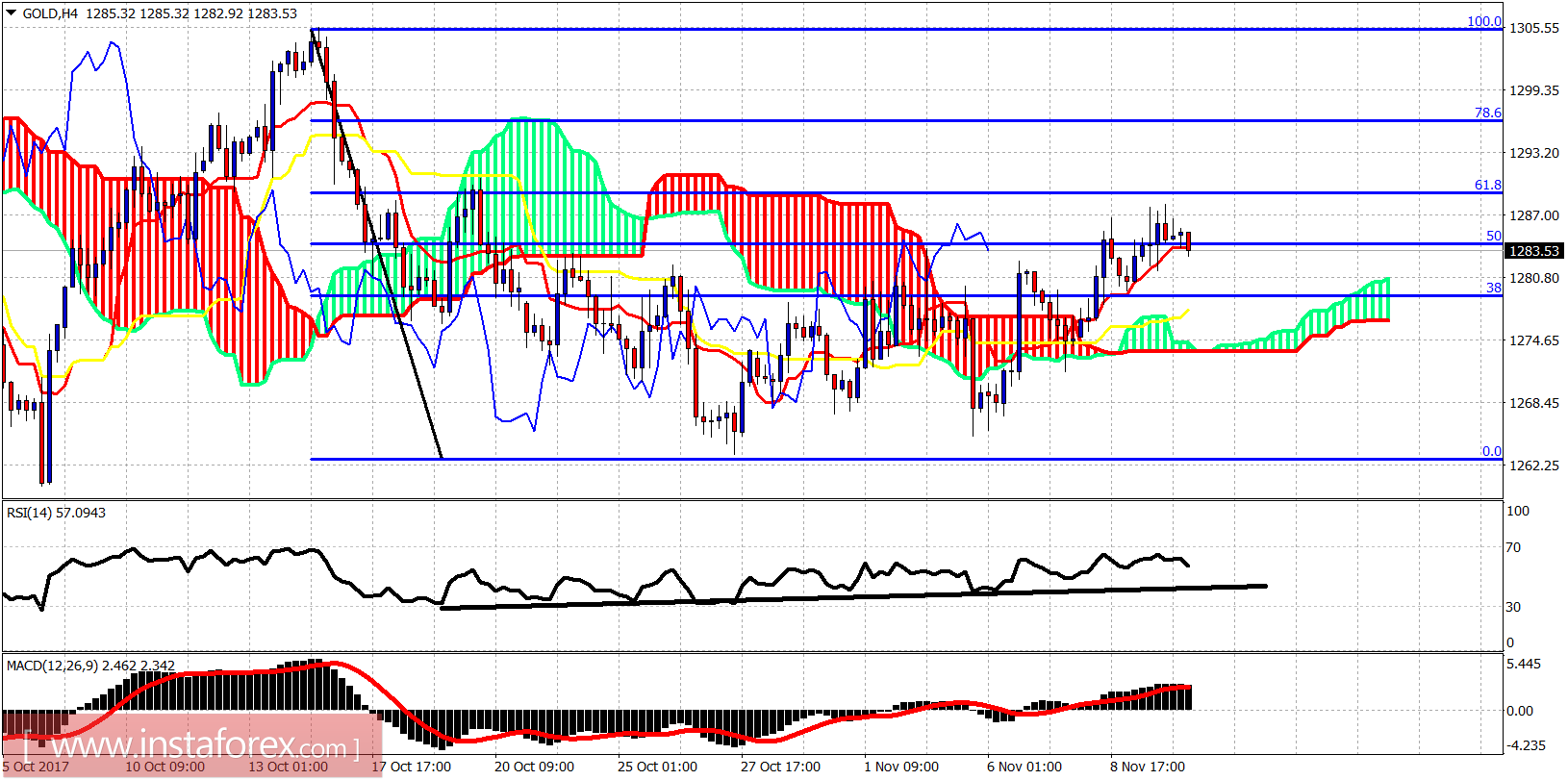The height and width of the screenshot is (780, 1568).
Task: Click the 6 Nov 01:00 time label
Action: [x=1024, y=767]
